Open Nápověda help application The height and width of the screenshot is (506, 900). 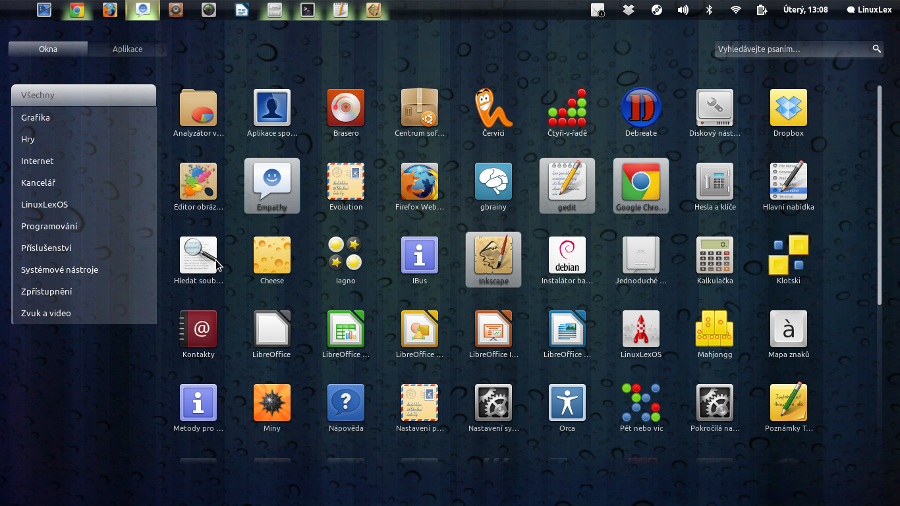click(x=346, y=407)
